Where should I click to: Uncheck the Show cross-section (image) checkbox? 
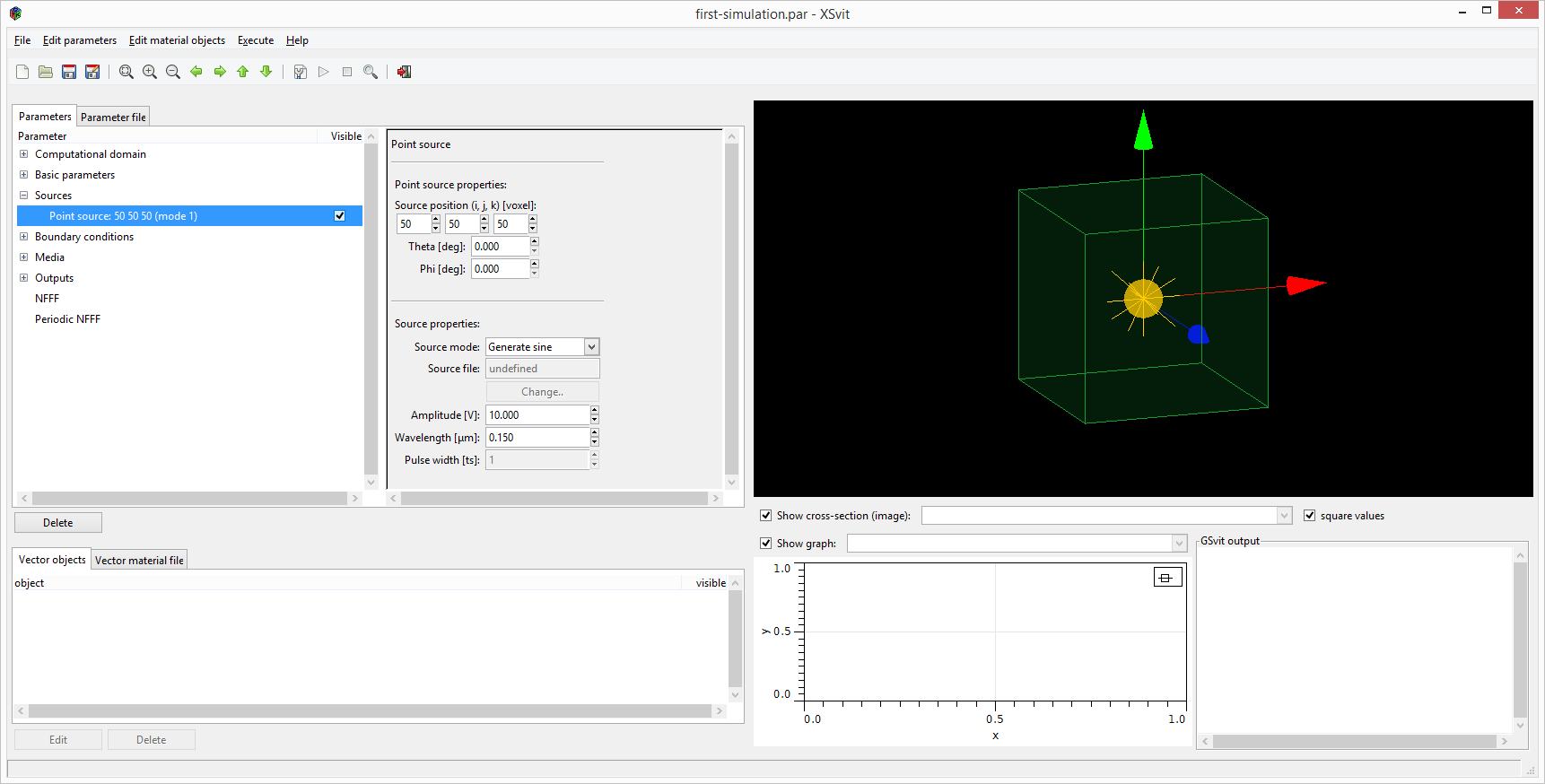pyautogui.click(x=765, y=516)
